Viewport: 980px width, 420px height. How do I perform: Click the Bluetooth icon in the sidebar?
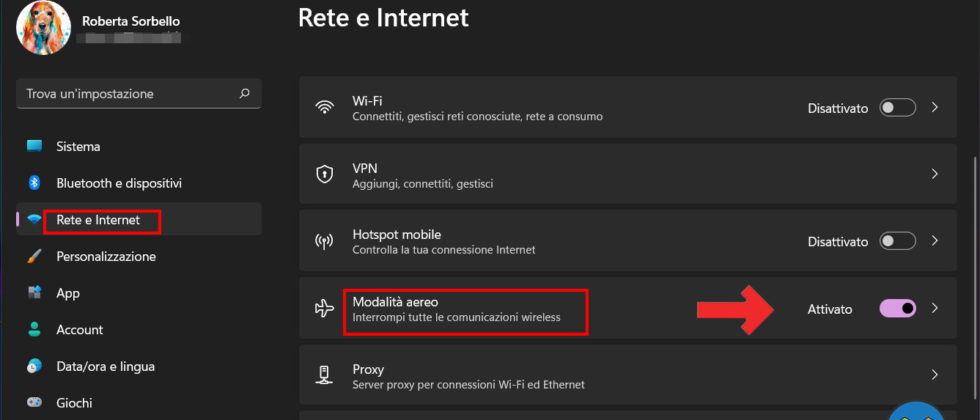(x=34, y=183)
